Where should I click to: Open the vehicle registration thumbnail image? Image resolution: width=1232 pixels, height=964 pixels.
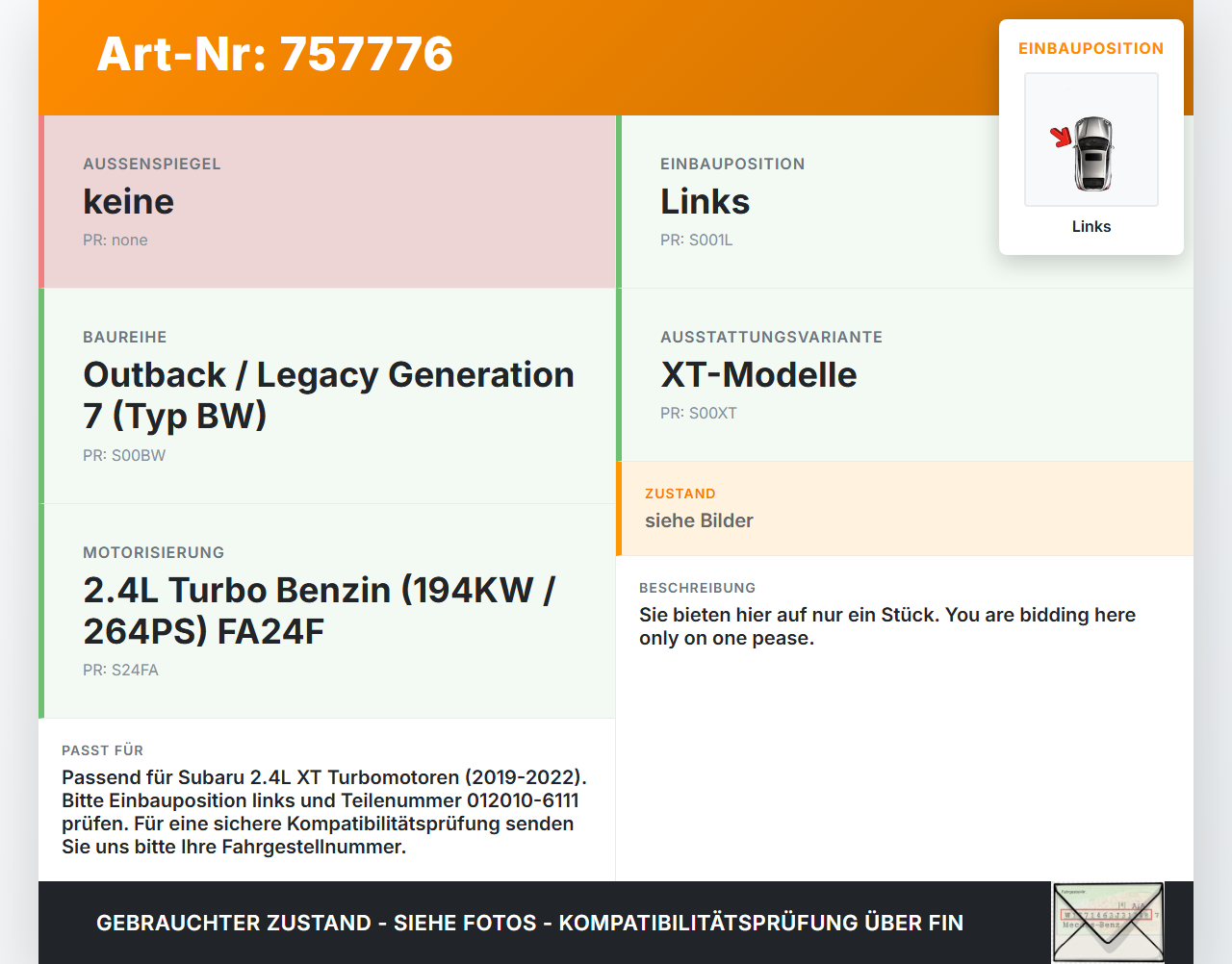(1108, 922)
